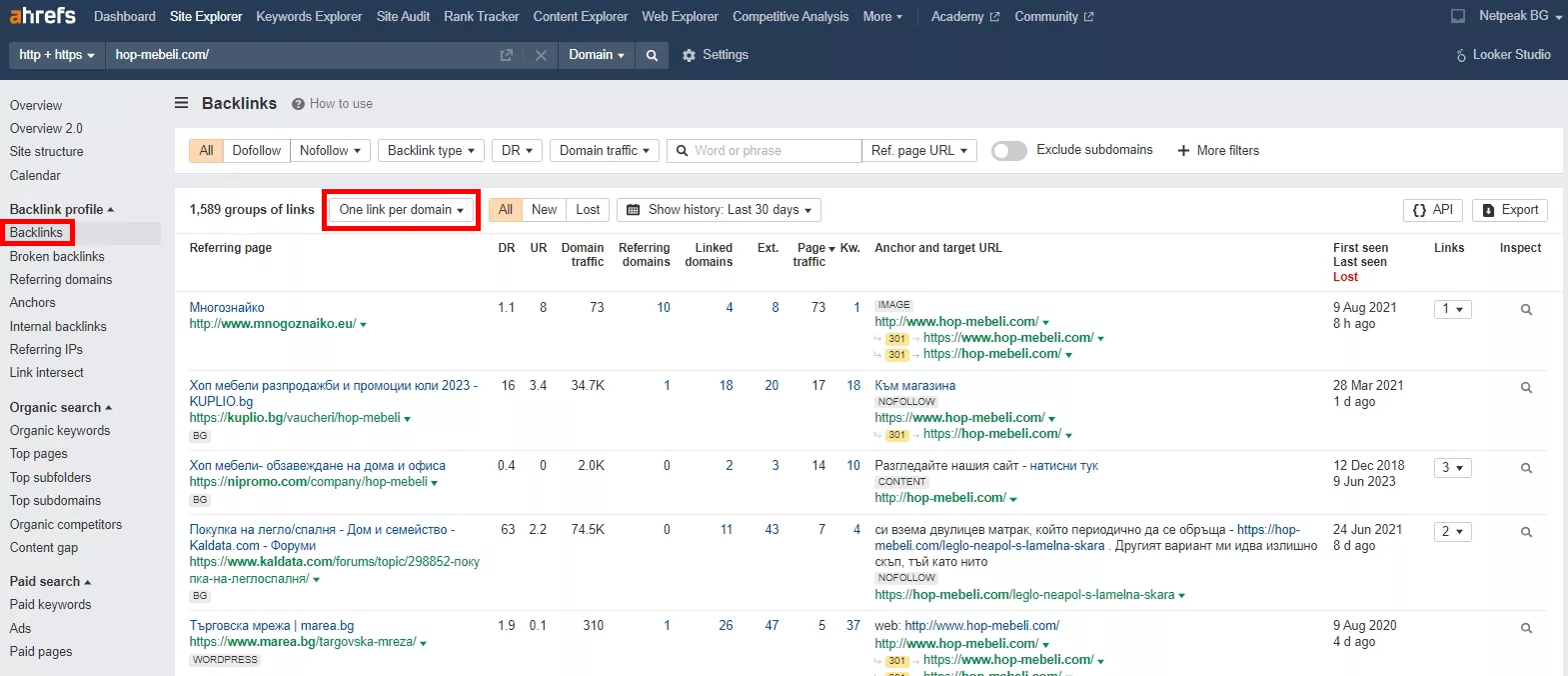Open One link per domain dropdown
The width and height of the screenshot is (1568, 676).
[402, 210]
